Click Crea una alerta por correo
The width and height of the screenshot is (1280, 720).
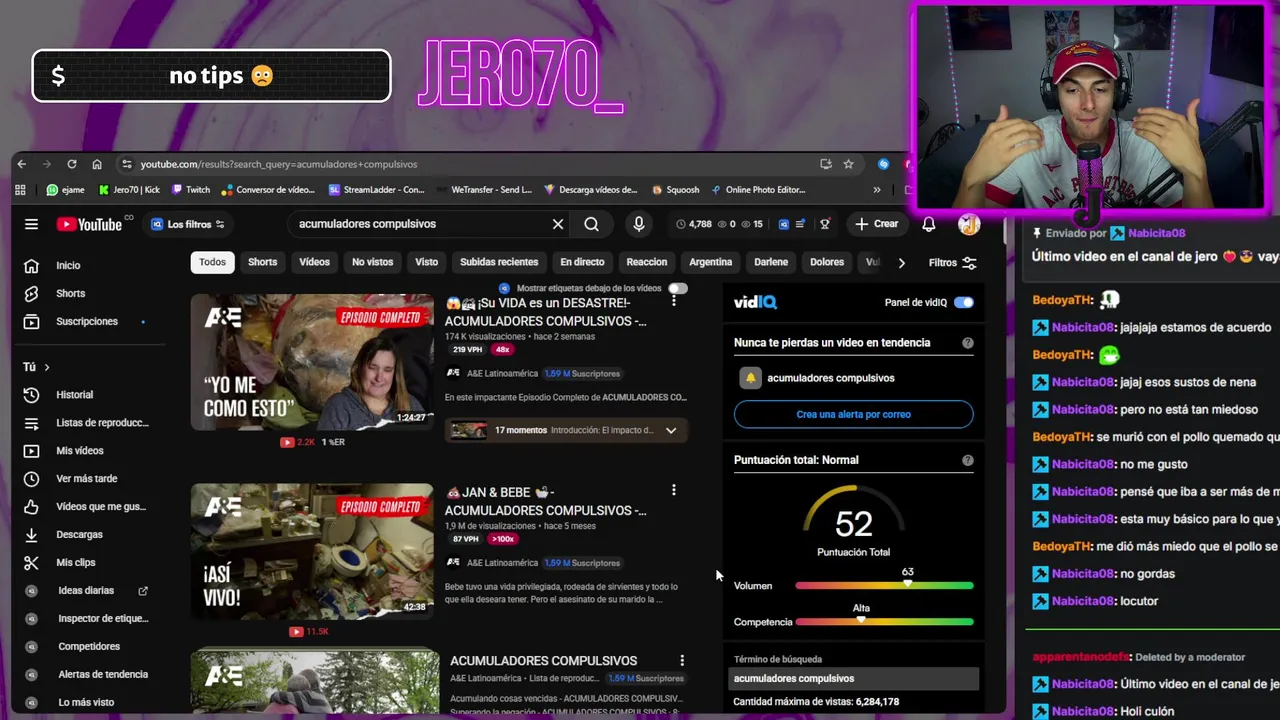(853, 414)
